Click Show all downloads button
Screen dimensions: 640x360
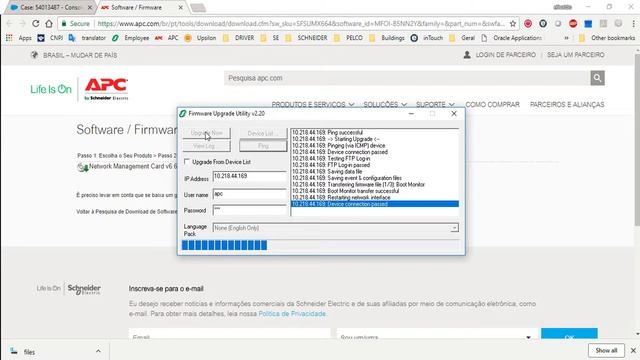point(606,350)
